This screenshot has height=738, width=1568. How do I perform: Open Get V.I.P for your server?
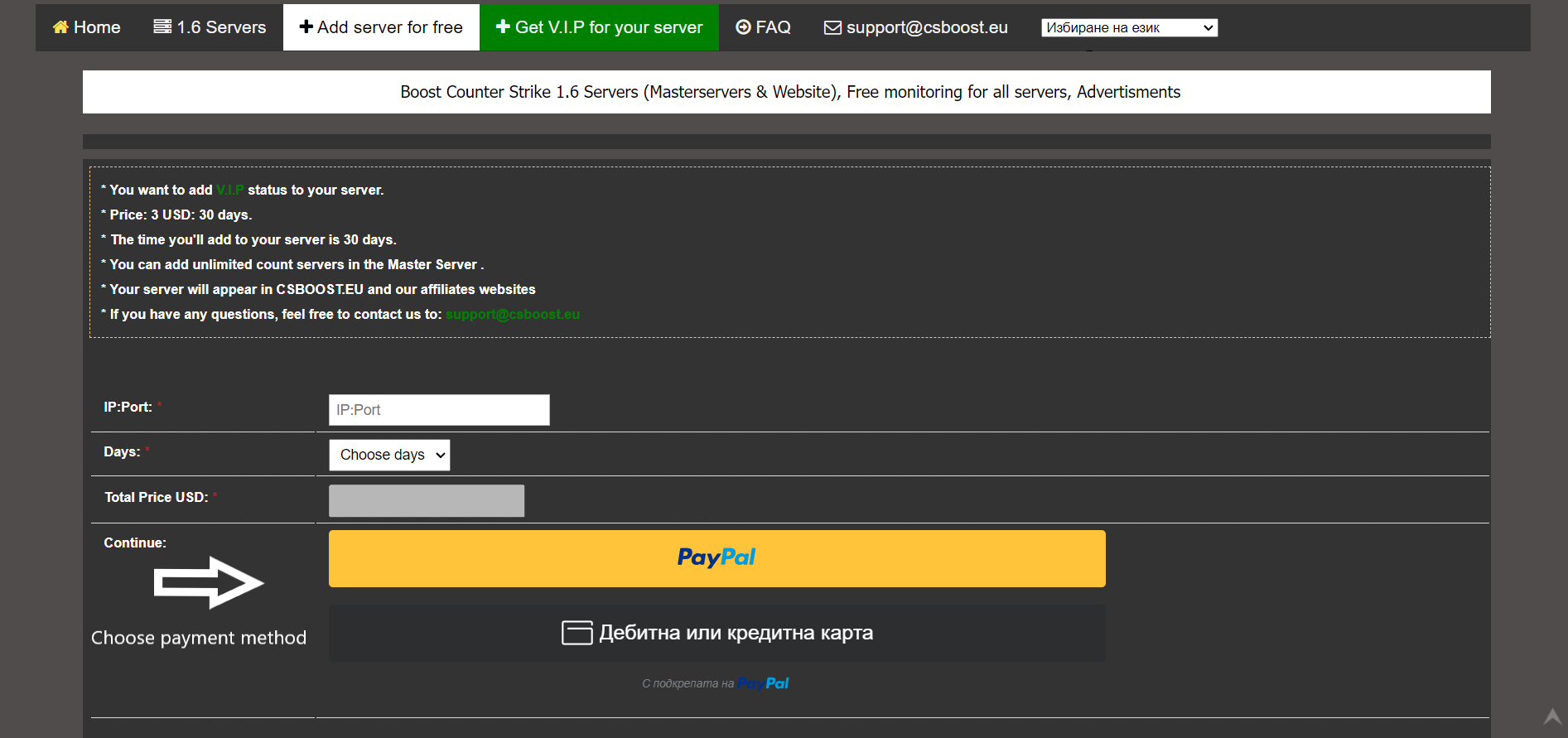coord(599,27)
